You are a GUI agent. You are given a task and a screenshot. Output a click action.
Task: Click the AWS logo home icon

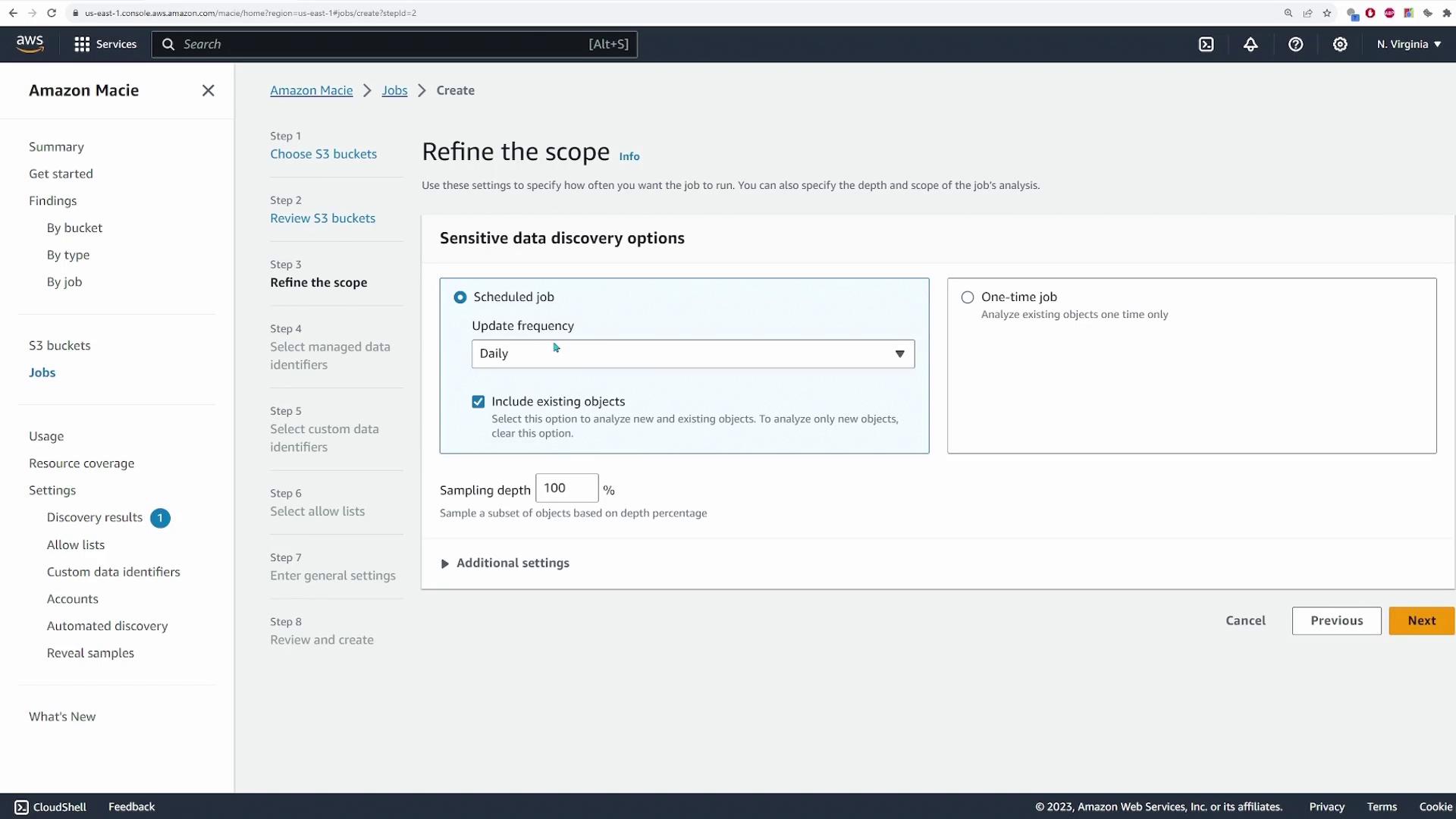point(30,44)
